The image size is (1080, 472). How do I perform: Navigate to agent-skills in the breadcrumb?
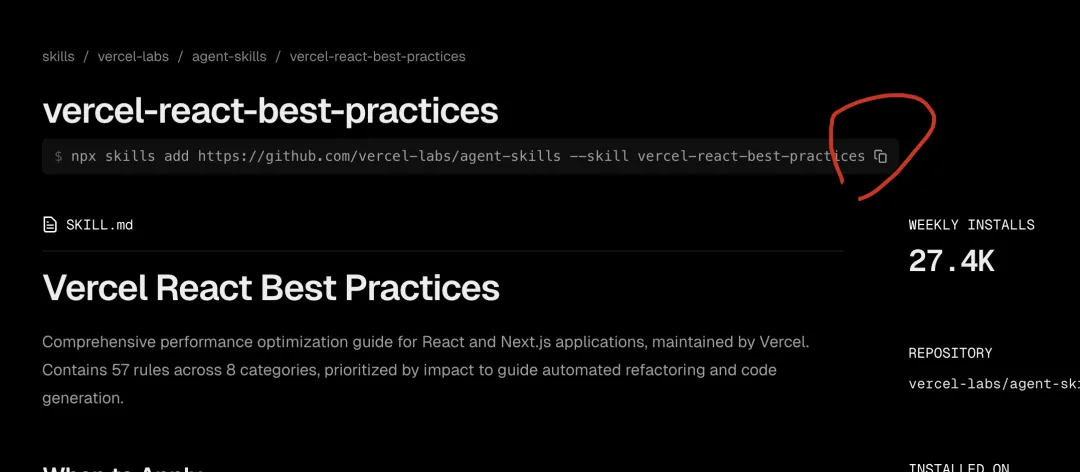[x=228, y=57]
